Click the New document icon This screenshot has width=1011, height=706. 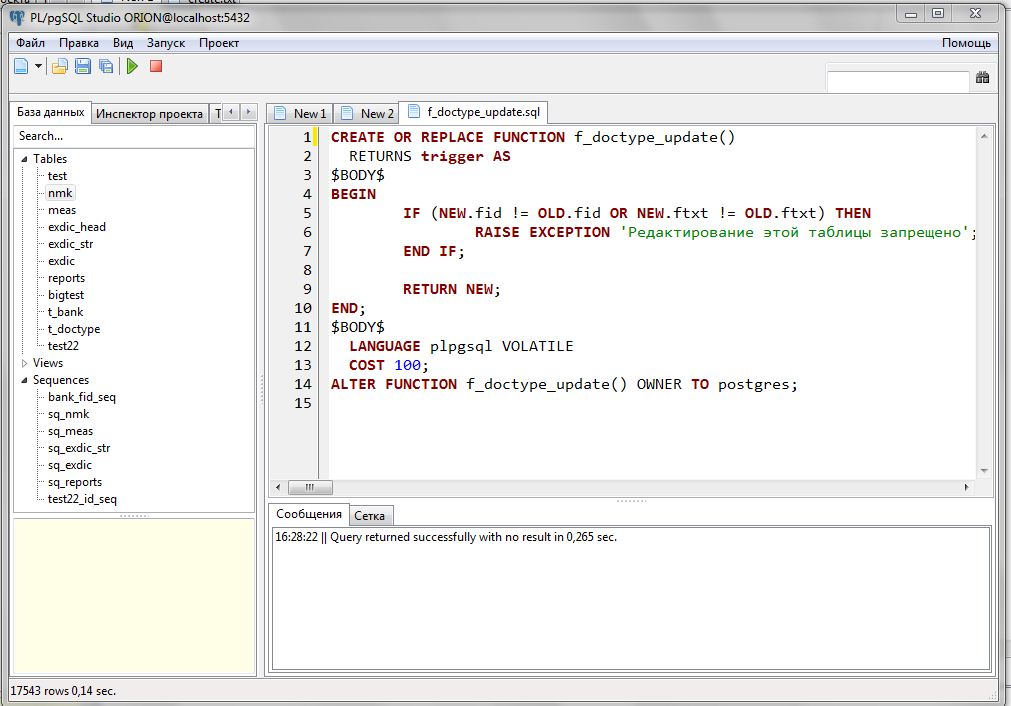(x=22, y=66)
